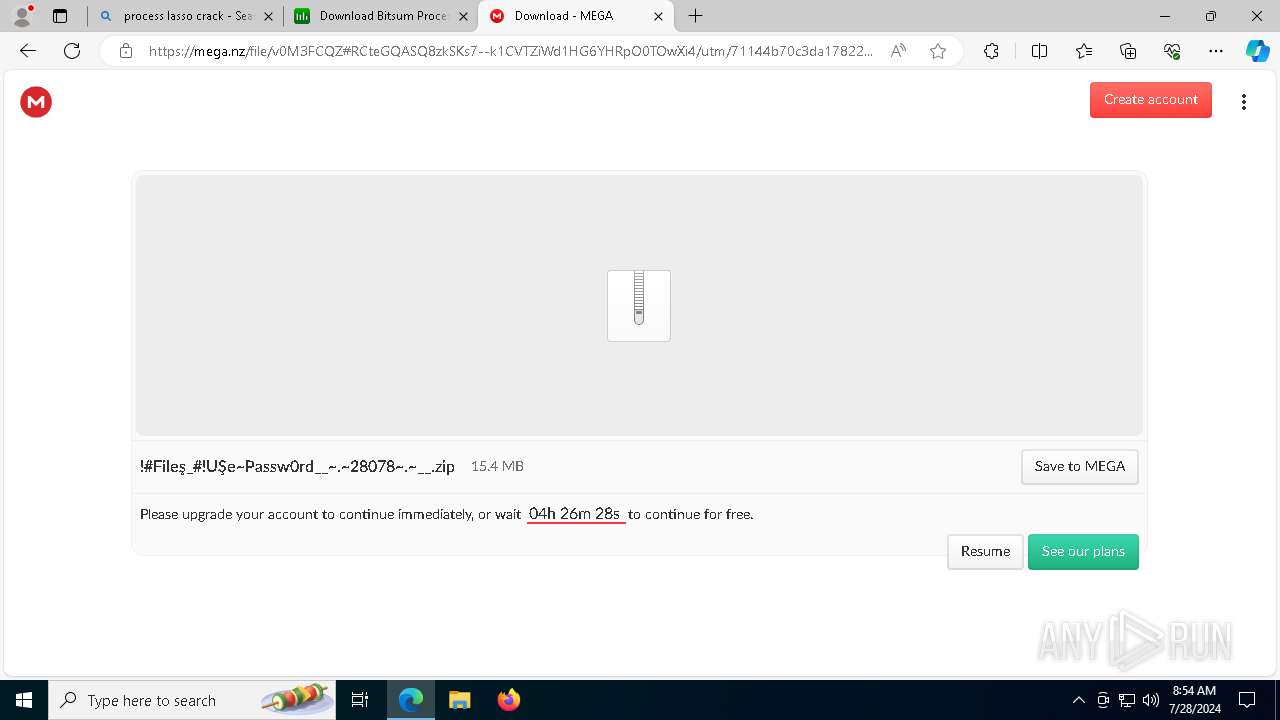The image size is (1280, 720).
Task: Open the browser Extensions icon
Action: (991, 51)
